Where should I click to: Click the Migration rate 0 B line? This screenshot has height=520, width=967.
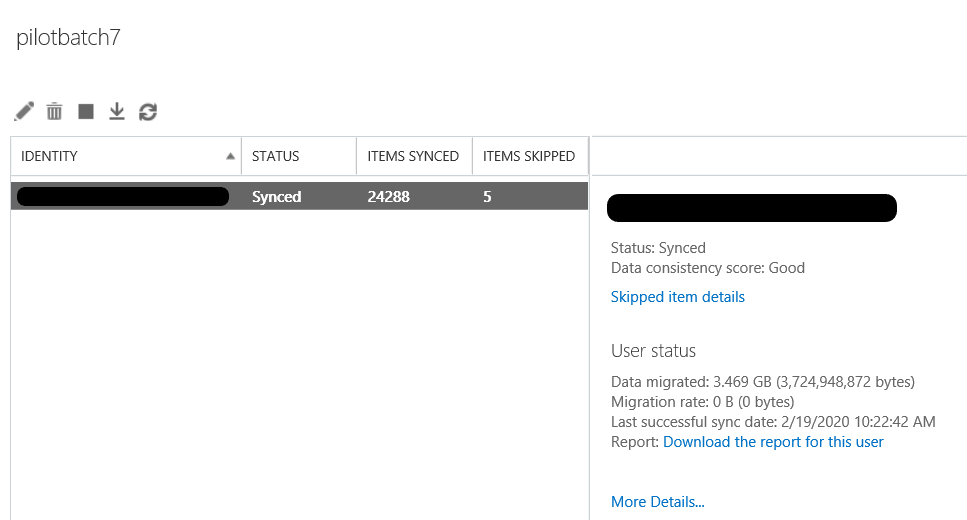(702, 402)
